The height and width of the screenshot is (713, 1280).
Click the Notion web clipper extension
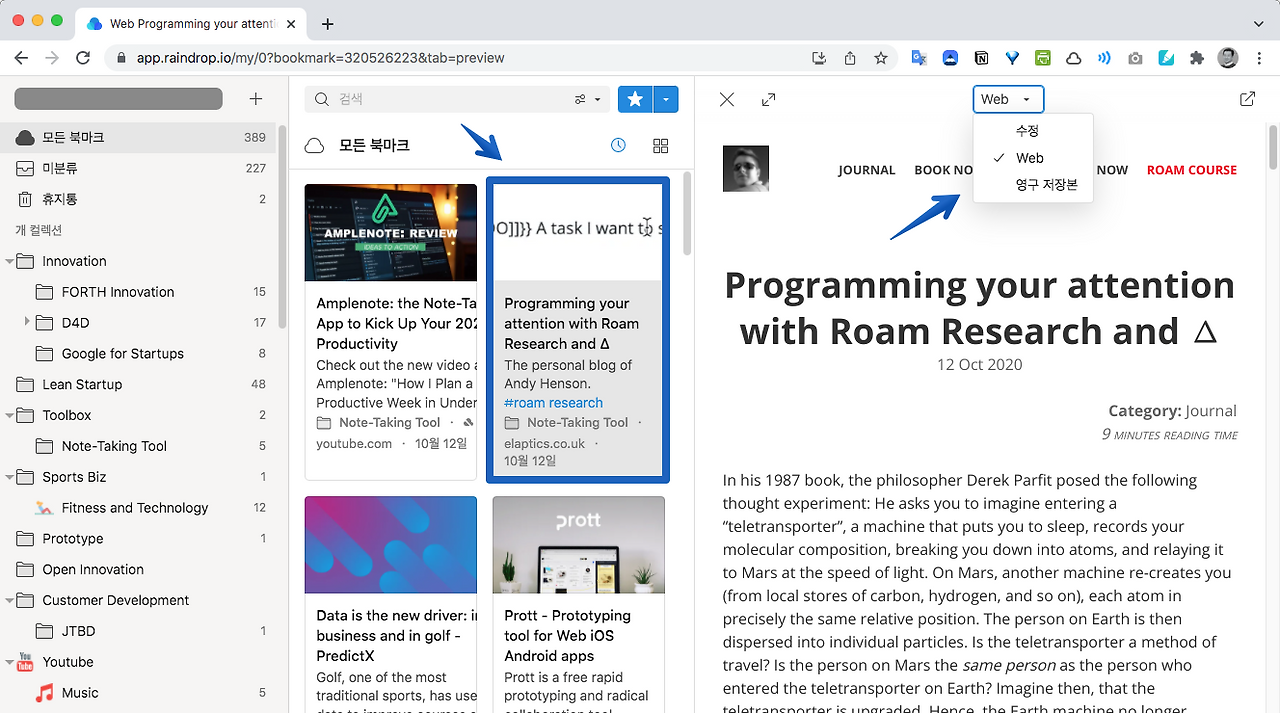click(x=981, y=58)
